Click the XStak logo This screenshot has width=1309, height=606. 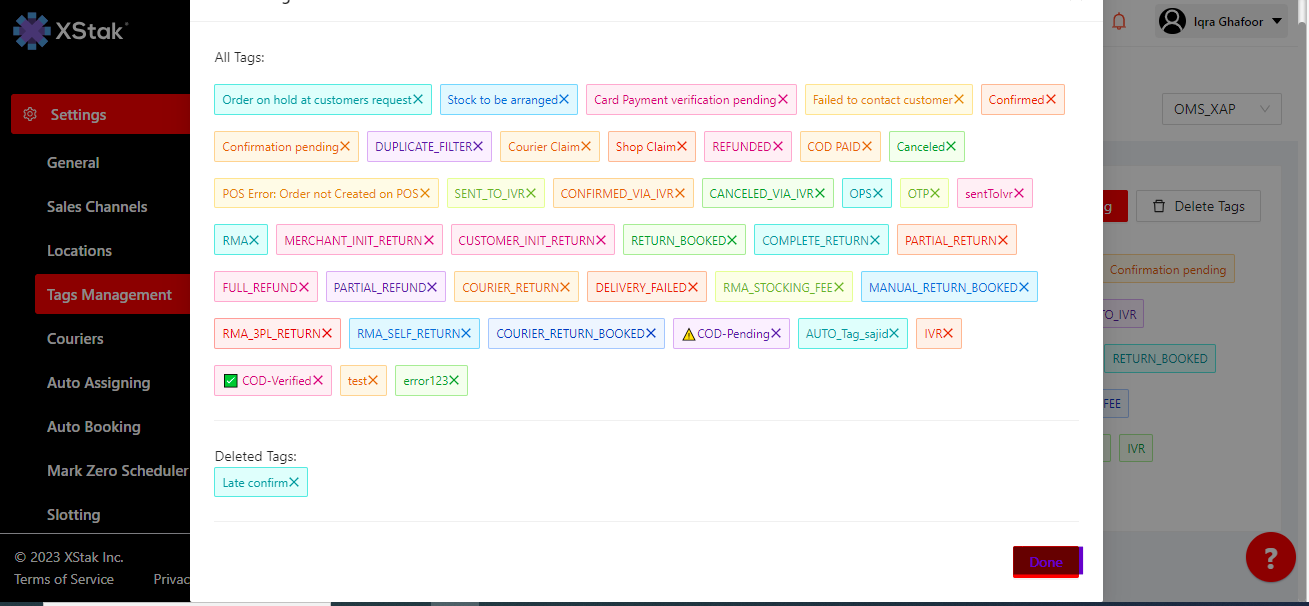pos(70,30)
